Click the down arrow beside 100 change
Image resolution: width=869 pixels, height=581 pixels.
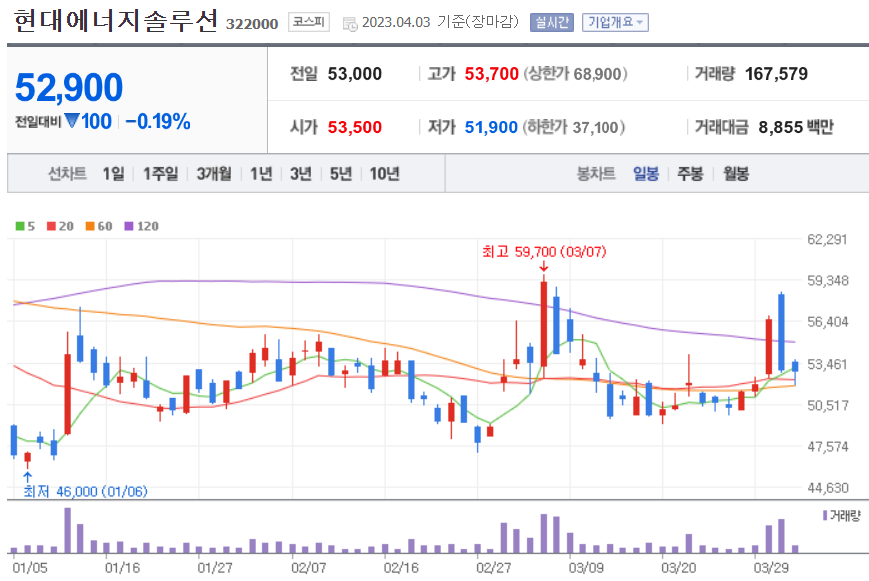point(72,120)
